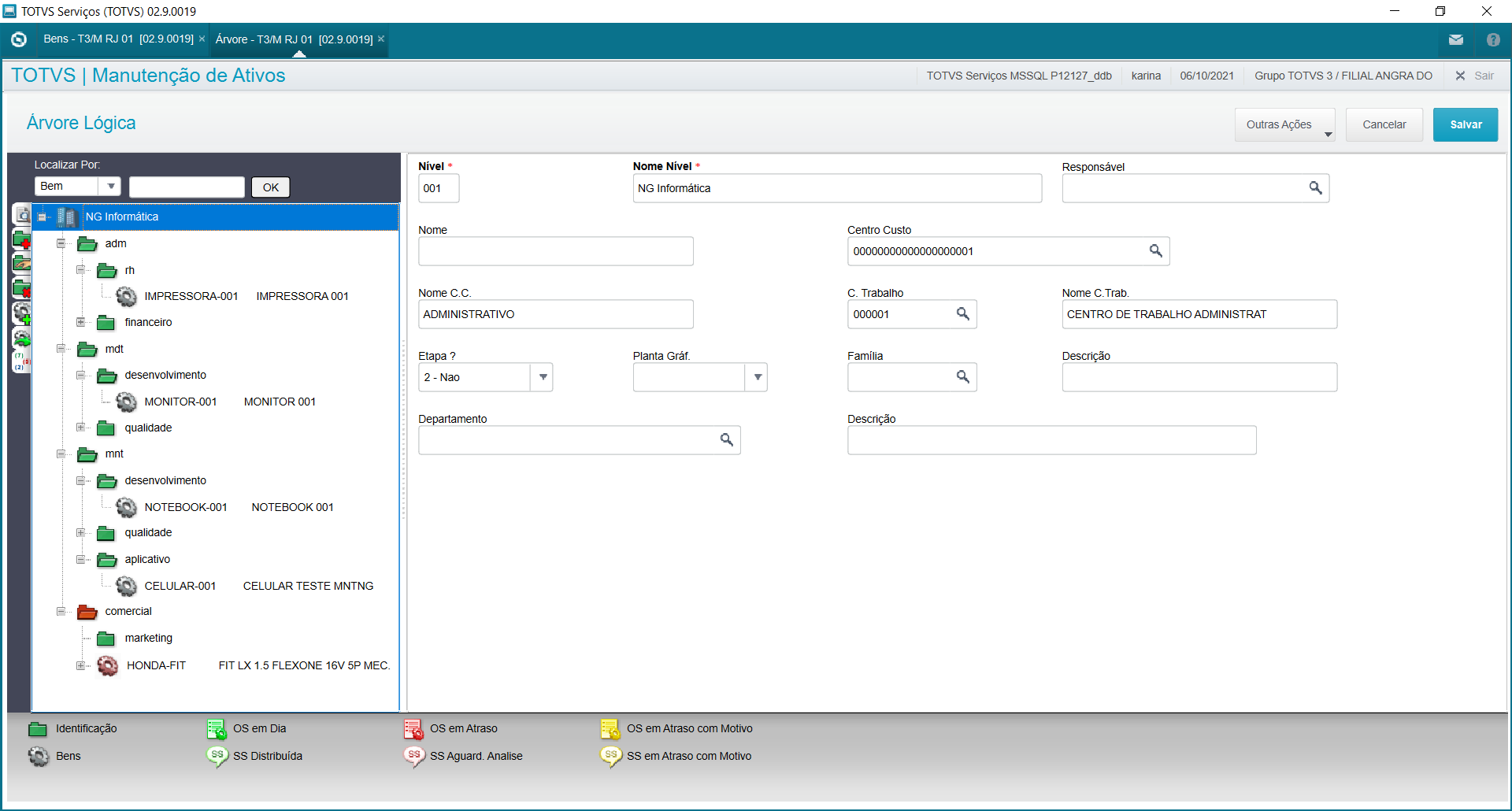Select the 'financeiro' tree row label
The width and height of the screenshot is (1512, 811).
click(148, 322)
